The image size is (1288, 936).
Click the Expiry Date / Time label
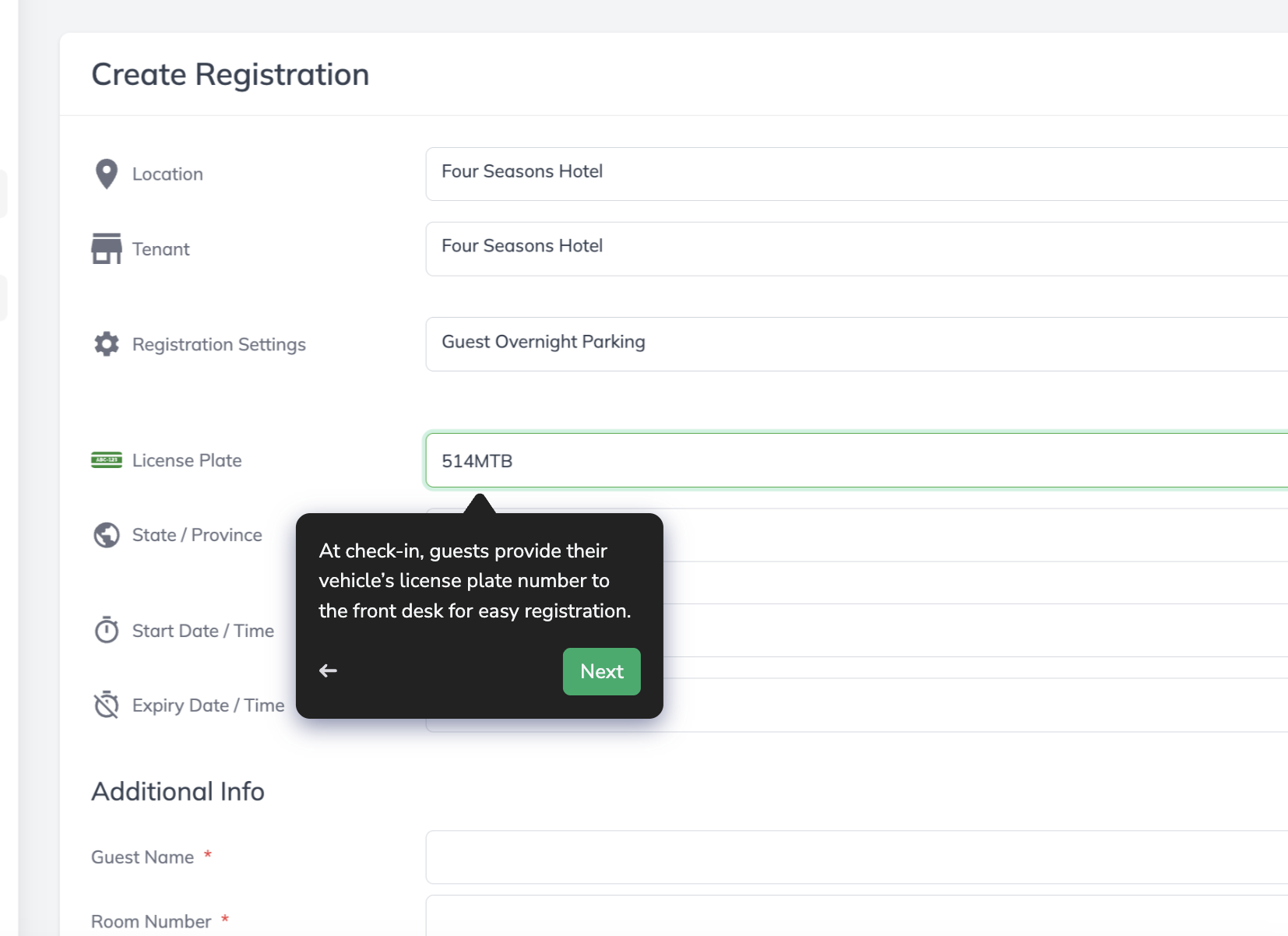pyautogui.click(x=208, y=706)
